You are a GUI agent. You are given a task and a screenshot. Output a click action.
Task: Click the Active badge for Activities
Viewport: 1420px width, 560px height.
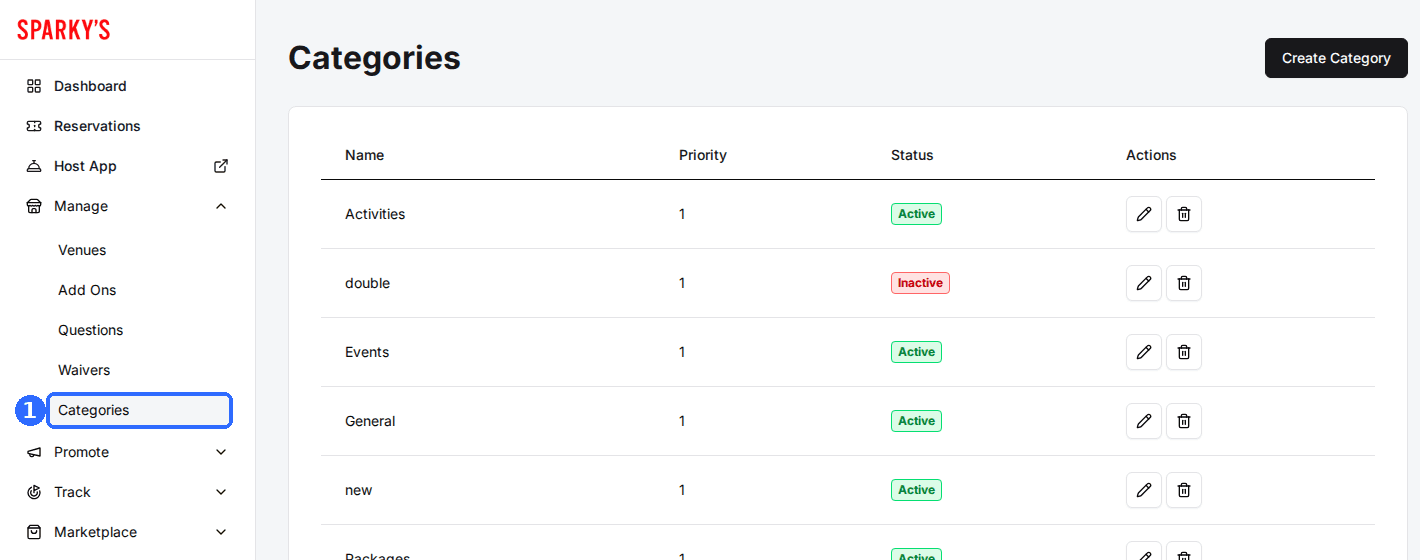pos(916,214)
